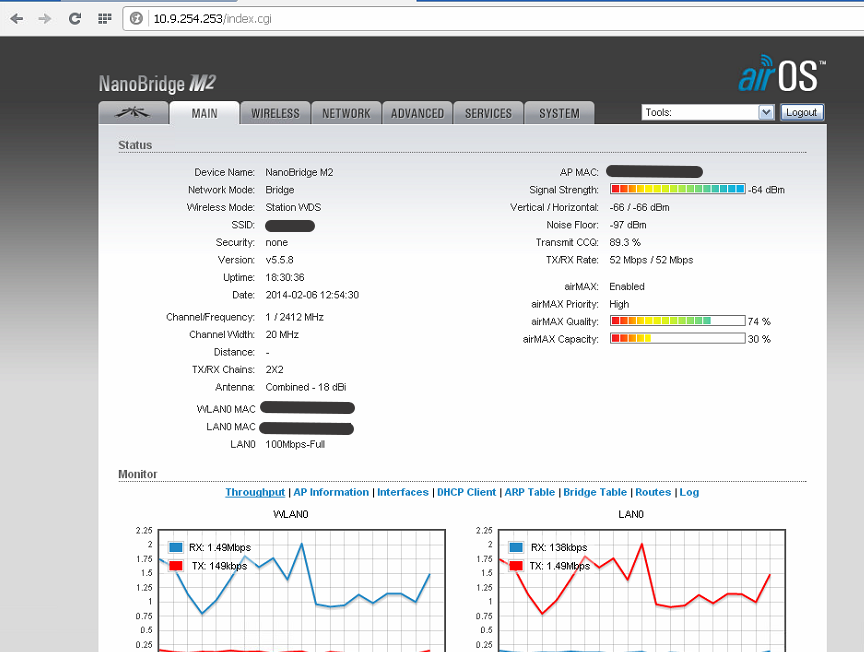Screen dimensions: 864x652
Task: Click the blue RX legend swatch in WLAN0 chart
Action: click(176, 547)
